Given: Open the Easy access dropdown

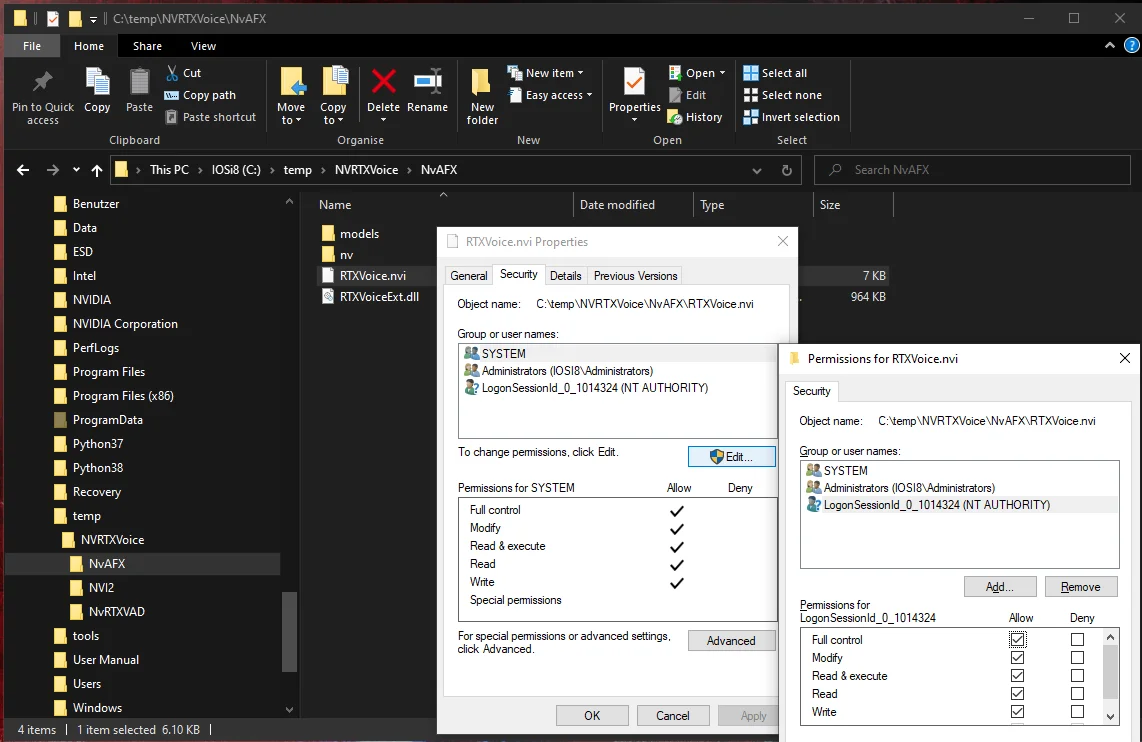Looking at the screenshot, I should tap(550, 95).
